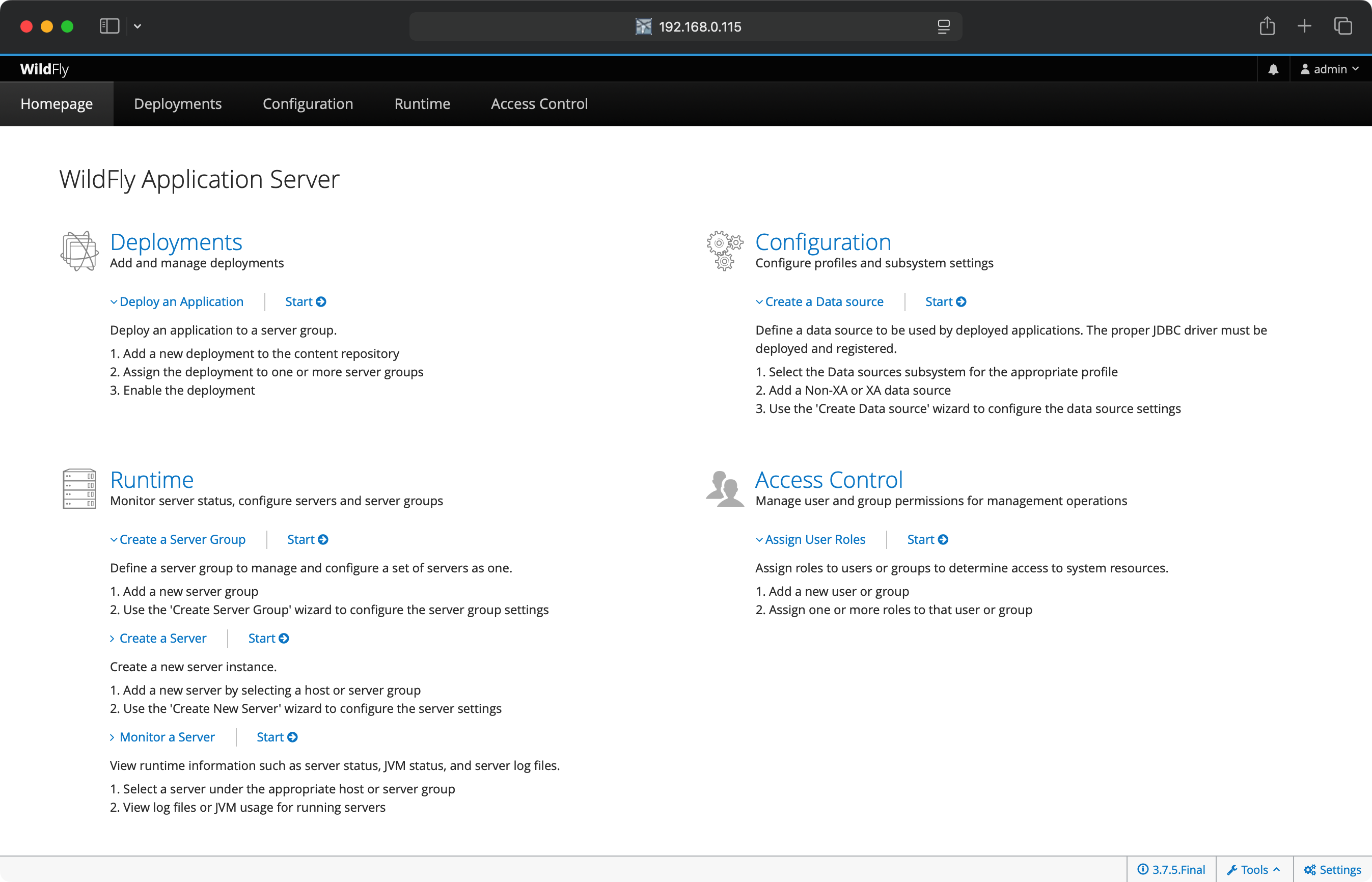Start the Assign User Roles task
The height and width of the screenshot is (882, 1372).
coord(927,539)
